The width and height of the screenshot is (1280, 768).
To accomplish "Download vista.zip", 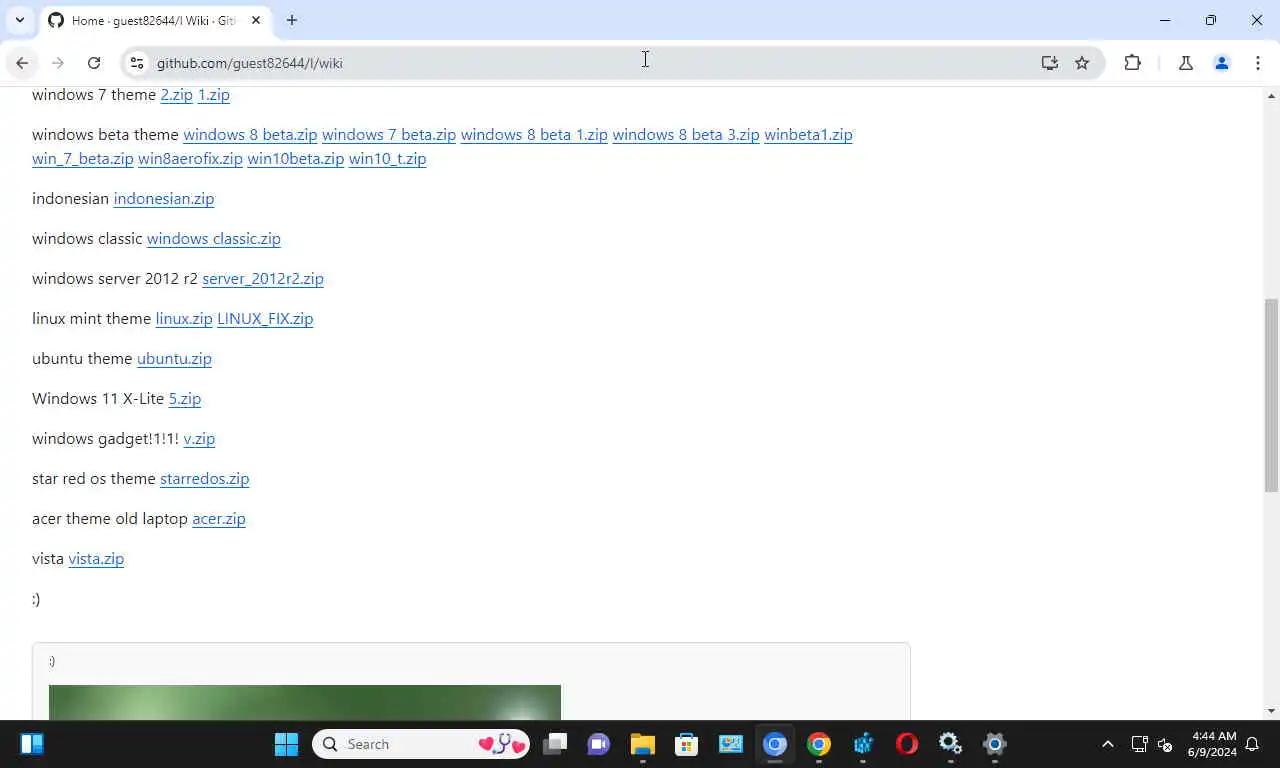I will [96, 559].
